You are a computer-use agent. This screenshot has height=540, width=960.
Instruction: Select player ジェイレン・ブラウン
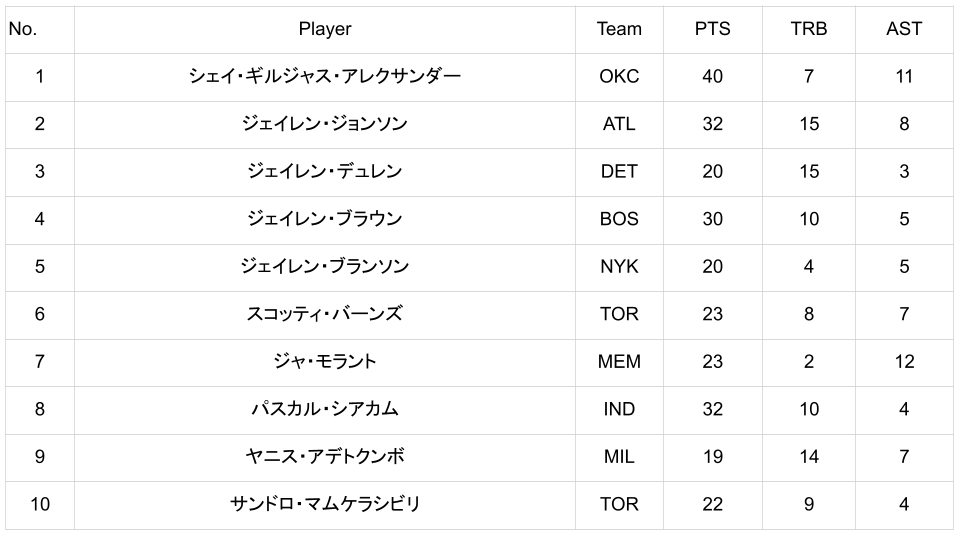[324, 219]
